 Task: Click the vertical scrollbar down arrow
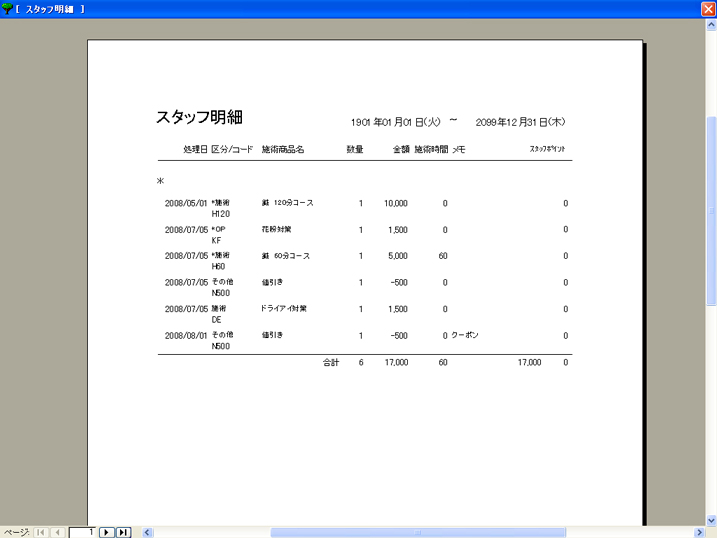(711, 519)
